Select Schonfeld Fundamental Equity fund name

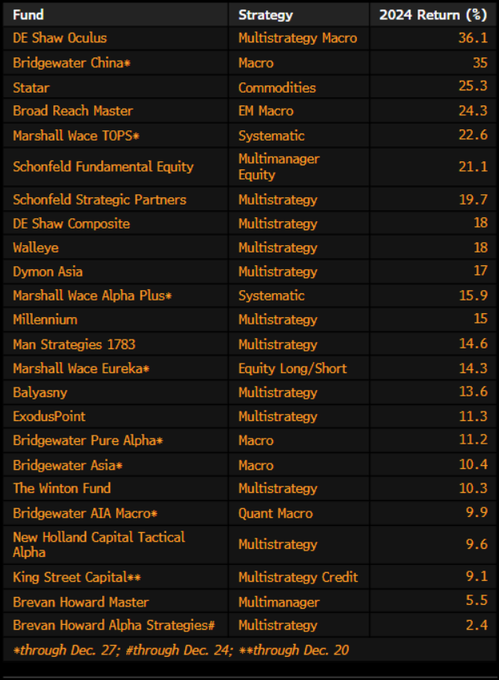coord(103,167)
